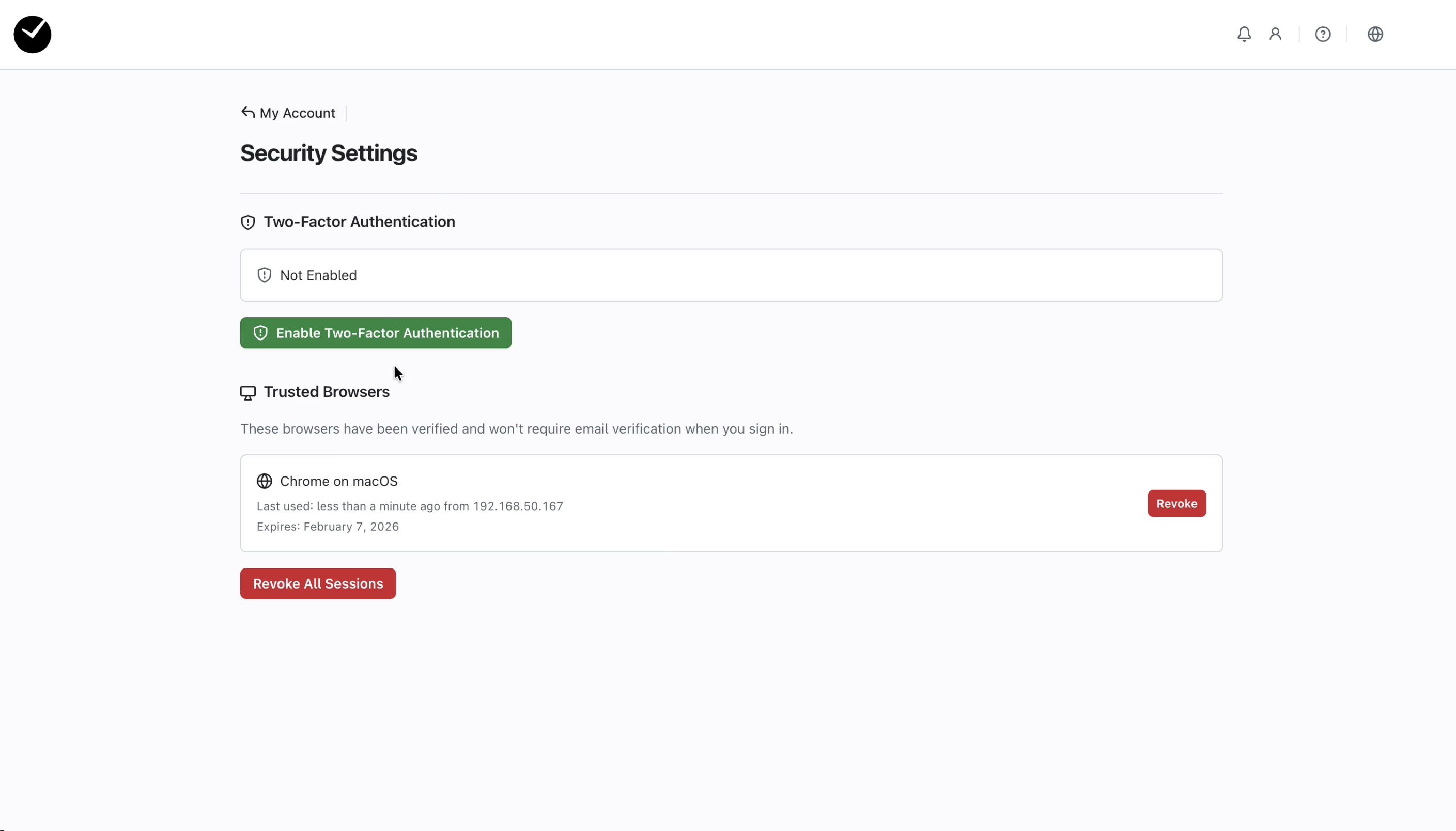Click the Security Settings page title

(329, 153)
